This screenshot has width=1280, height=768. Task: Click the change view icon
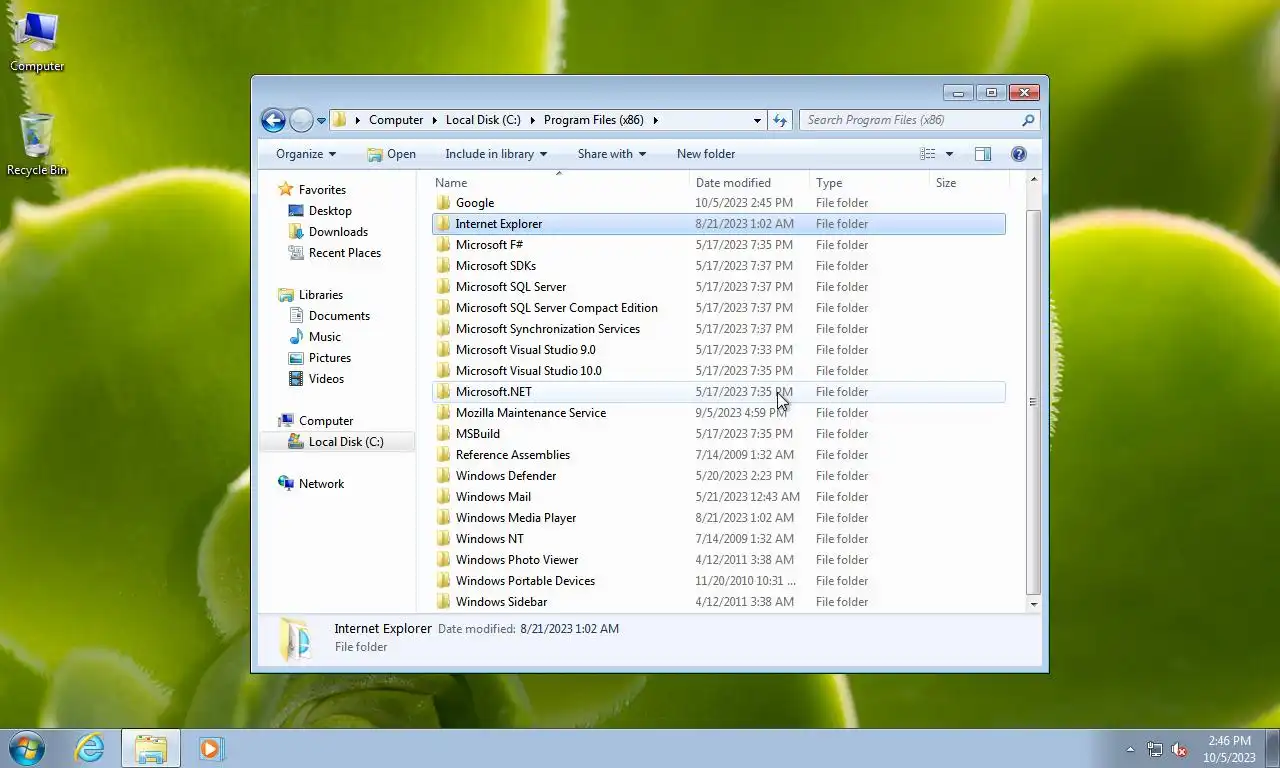(x=928, y=154)
